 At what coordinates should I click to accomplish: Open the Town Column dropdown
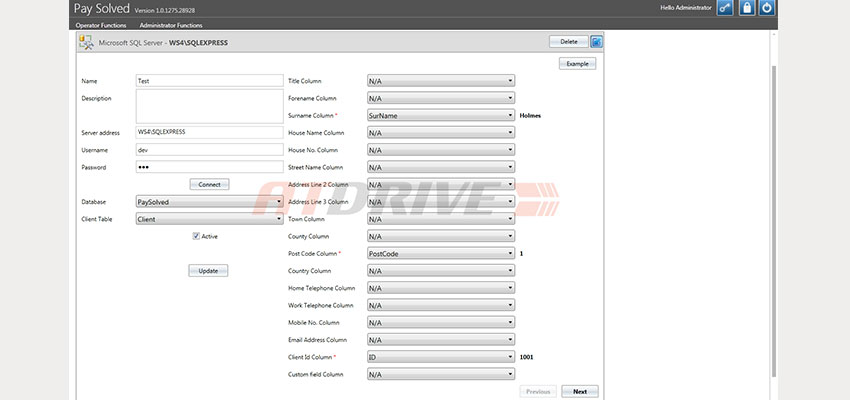click(441, 219)
